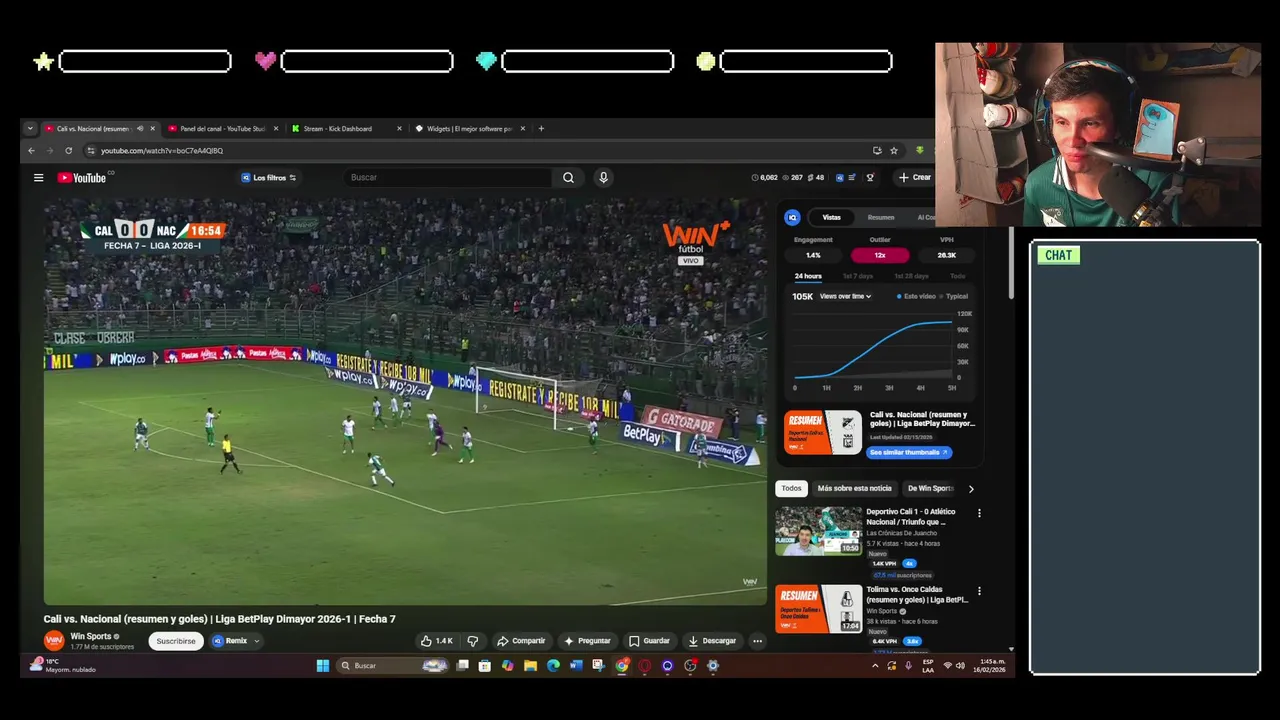Mute the Cali vs. Nacional tab audio
This screenshot has width=1280, height=720.
[x=140, y=129]
